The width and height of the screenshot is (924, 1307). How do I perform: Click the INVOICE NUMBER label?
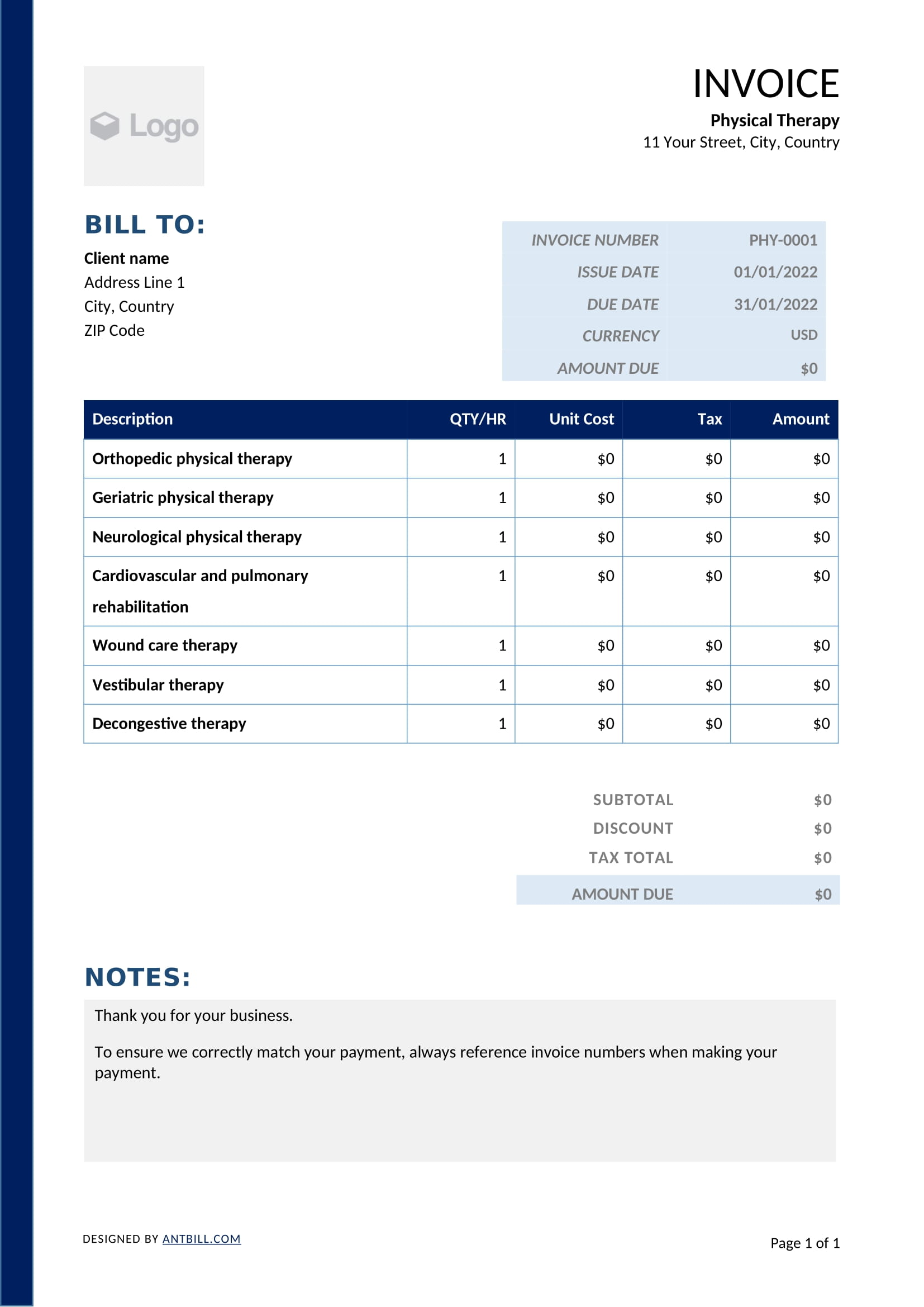594,240
